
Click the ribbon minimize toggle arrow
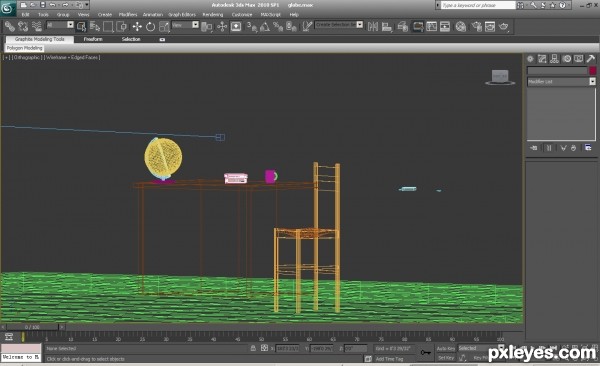(162, 39)
